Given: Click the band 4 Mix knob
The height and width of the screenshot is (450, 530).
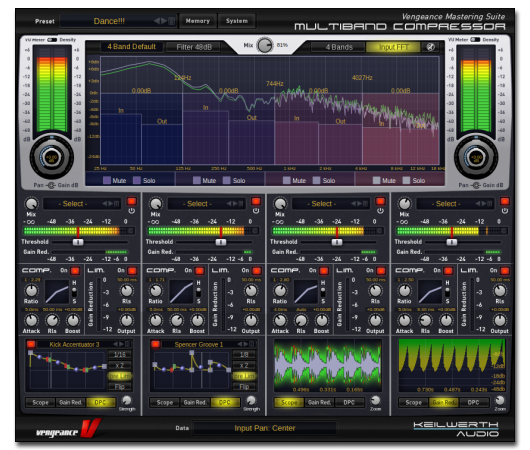Looking at the screenshot, I should coord(405,204).
